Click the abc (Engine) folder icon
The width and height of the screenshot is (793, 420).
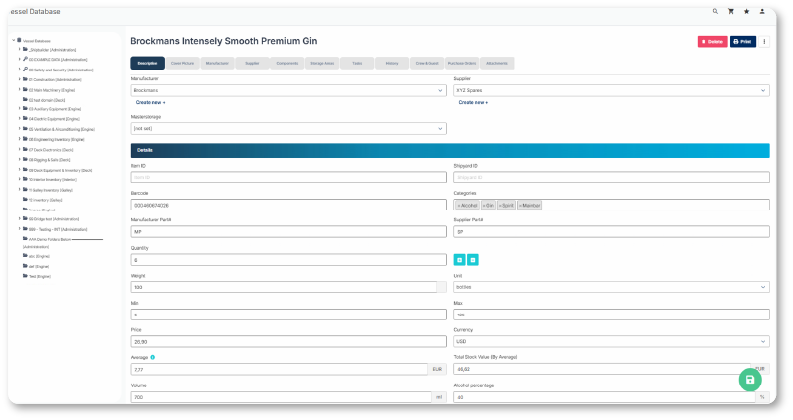pyautogui.click(x=25, y=256)
